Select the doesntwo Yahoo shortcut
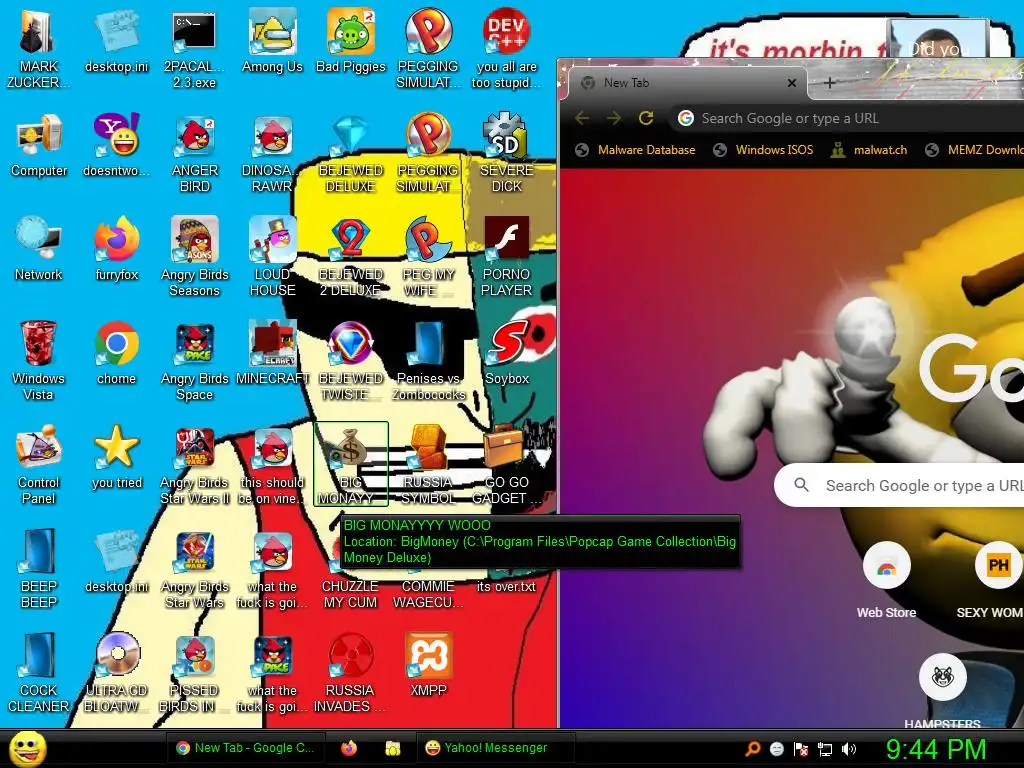The image size is (1024, 768). [117, 146]
